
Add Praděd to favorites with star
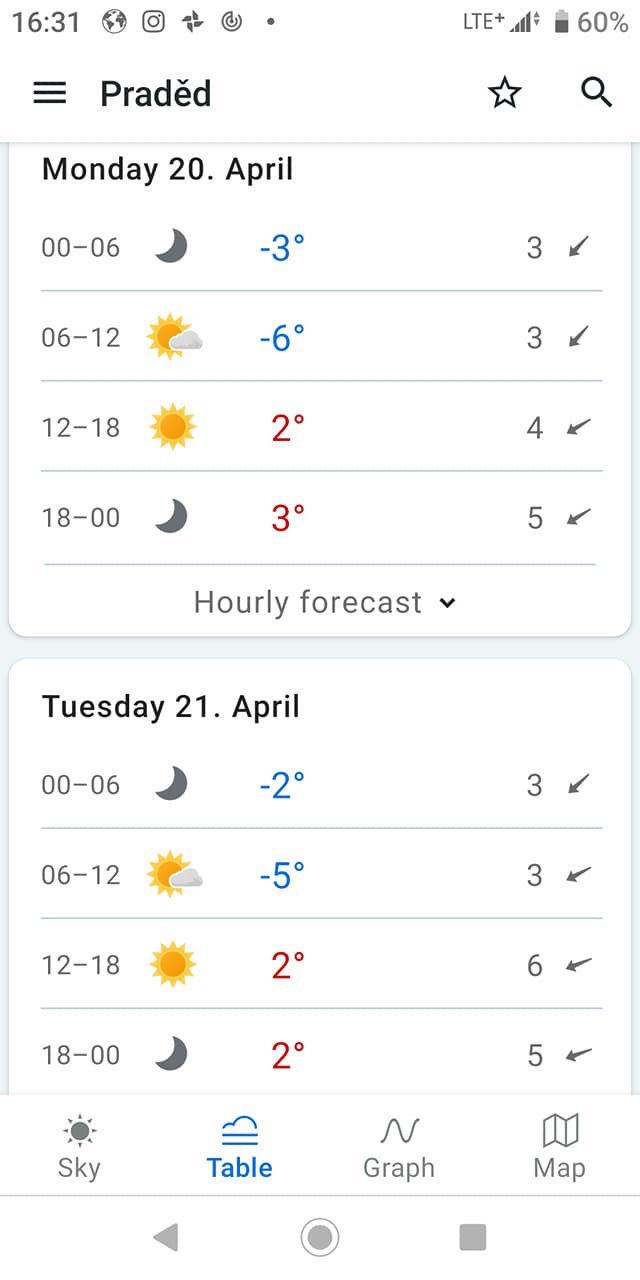pyautogui.click(x=505, y=93)
